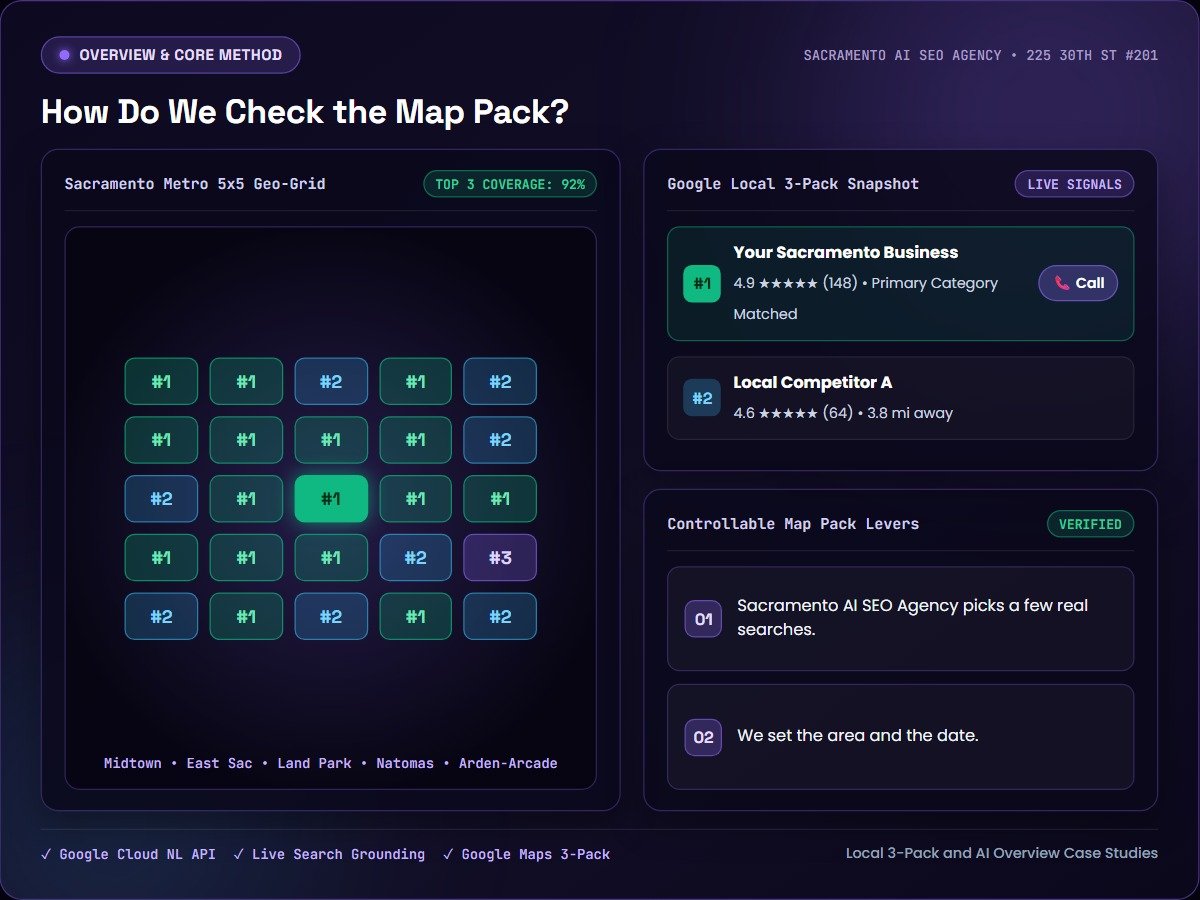Click the Land Park neighborhood label
The width and height of the screenshot is (1200, 900).
coord(315,763)
